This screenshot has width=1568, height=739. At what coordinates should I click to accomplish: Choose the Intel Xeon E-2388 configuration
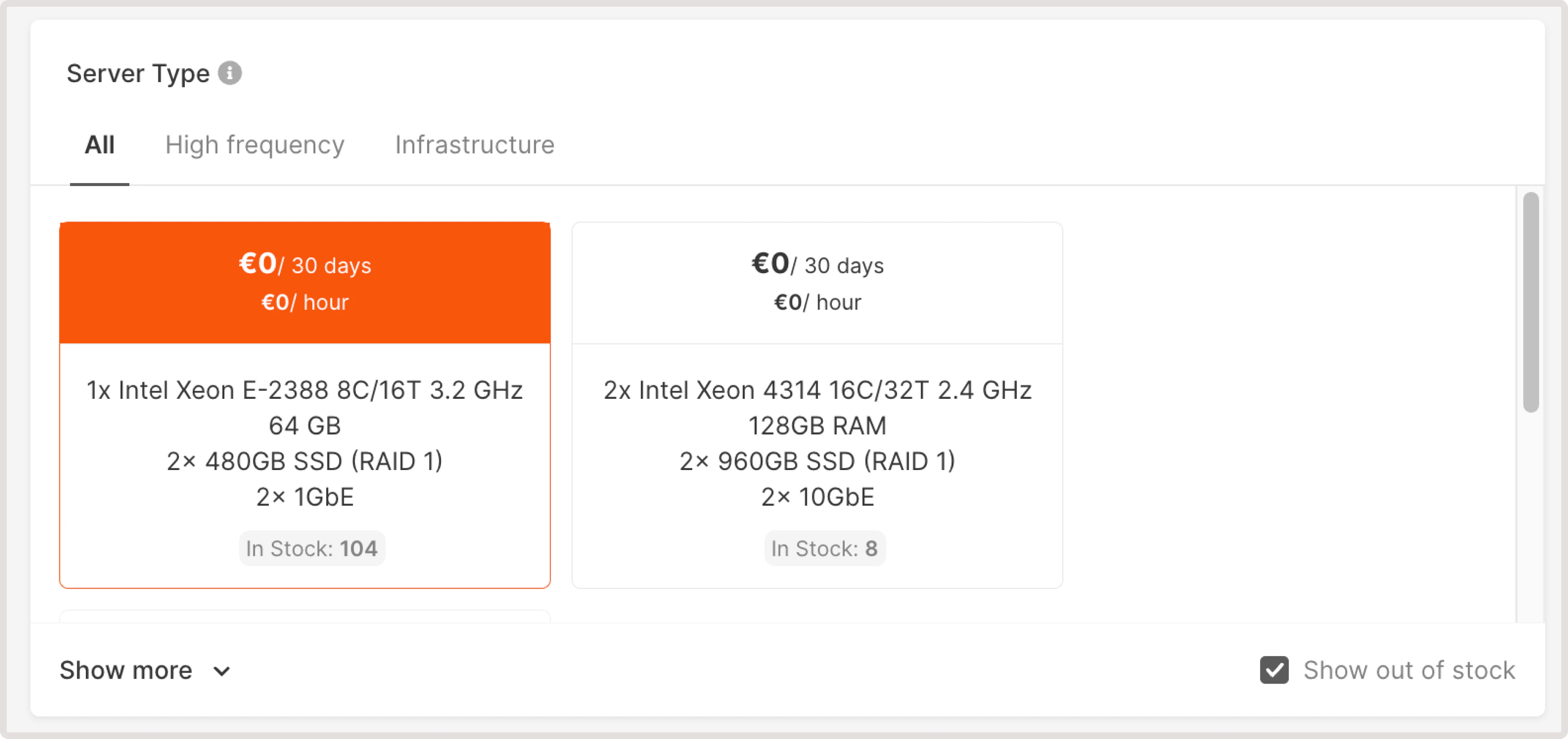[304, 405]
